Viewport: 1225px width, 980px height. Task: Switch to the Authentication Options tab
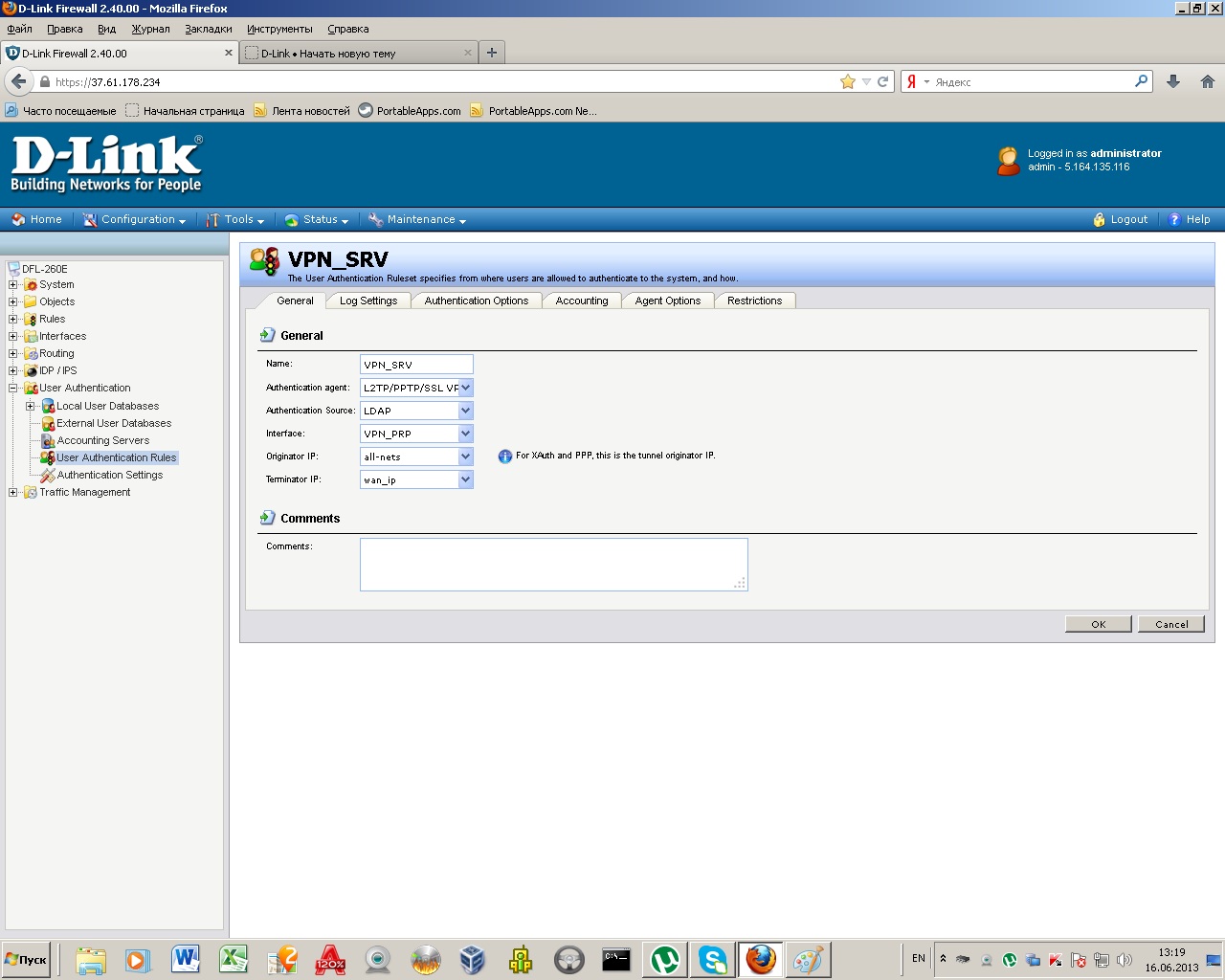(477, 301)
